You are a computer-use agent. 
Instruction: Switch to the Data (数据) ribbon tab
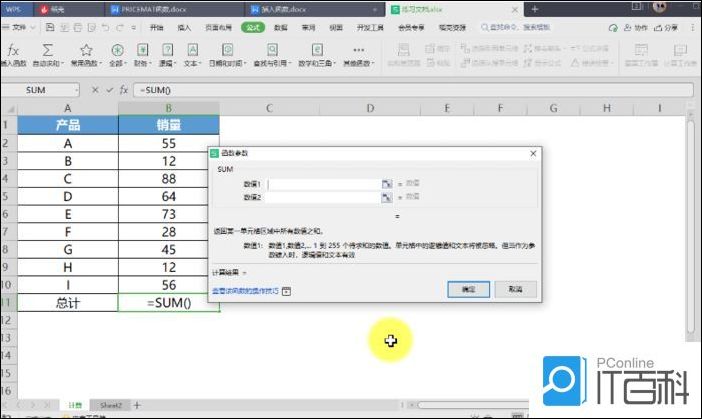pos(280,28)
